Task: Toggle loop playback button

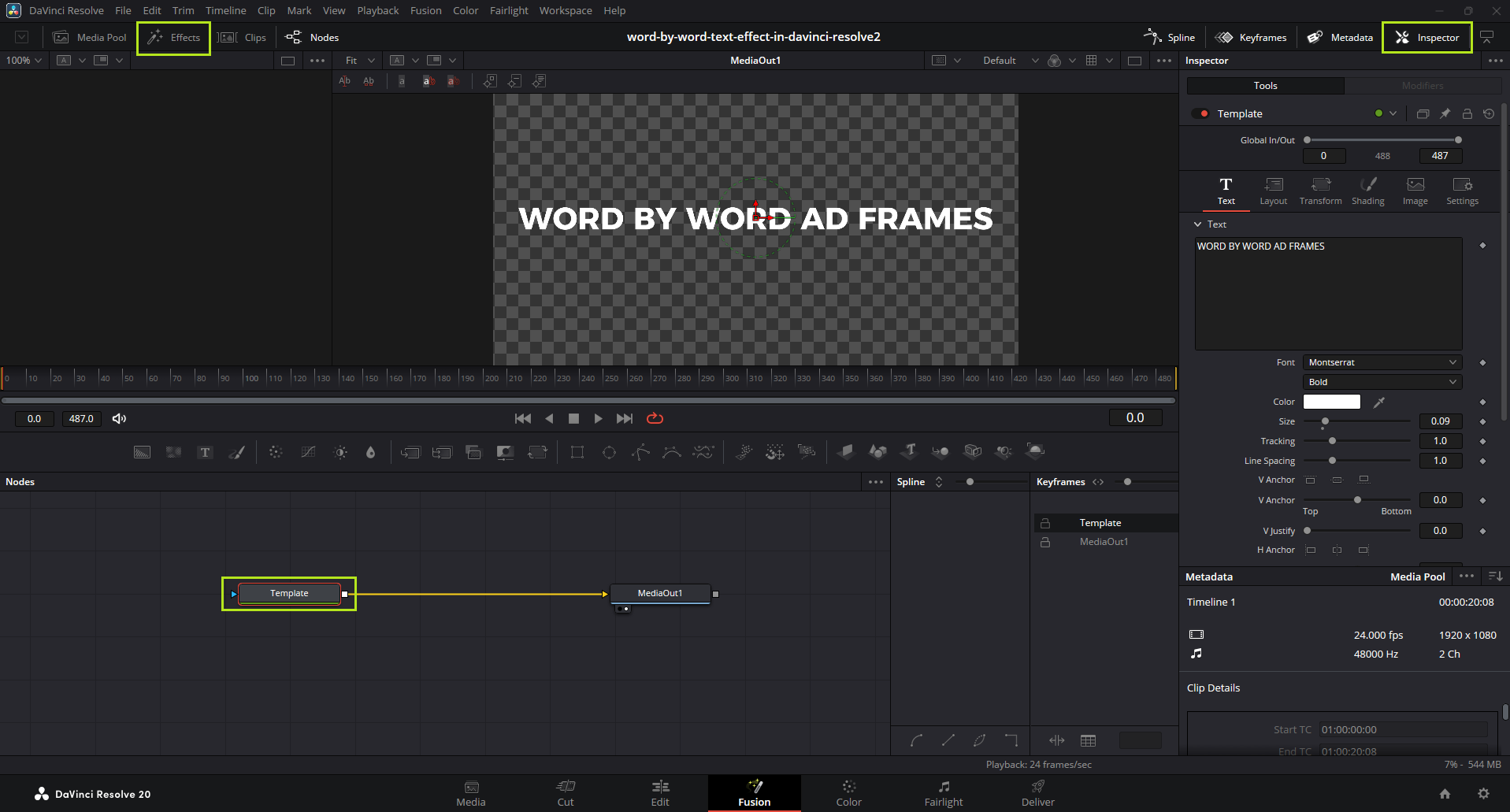Action: click(x=655, y=419)
